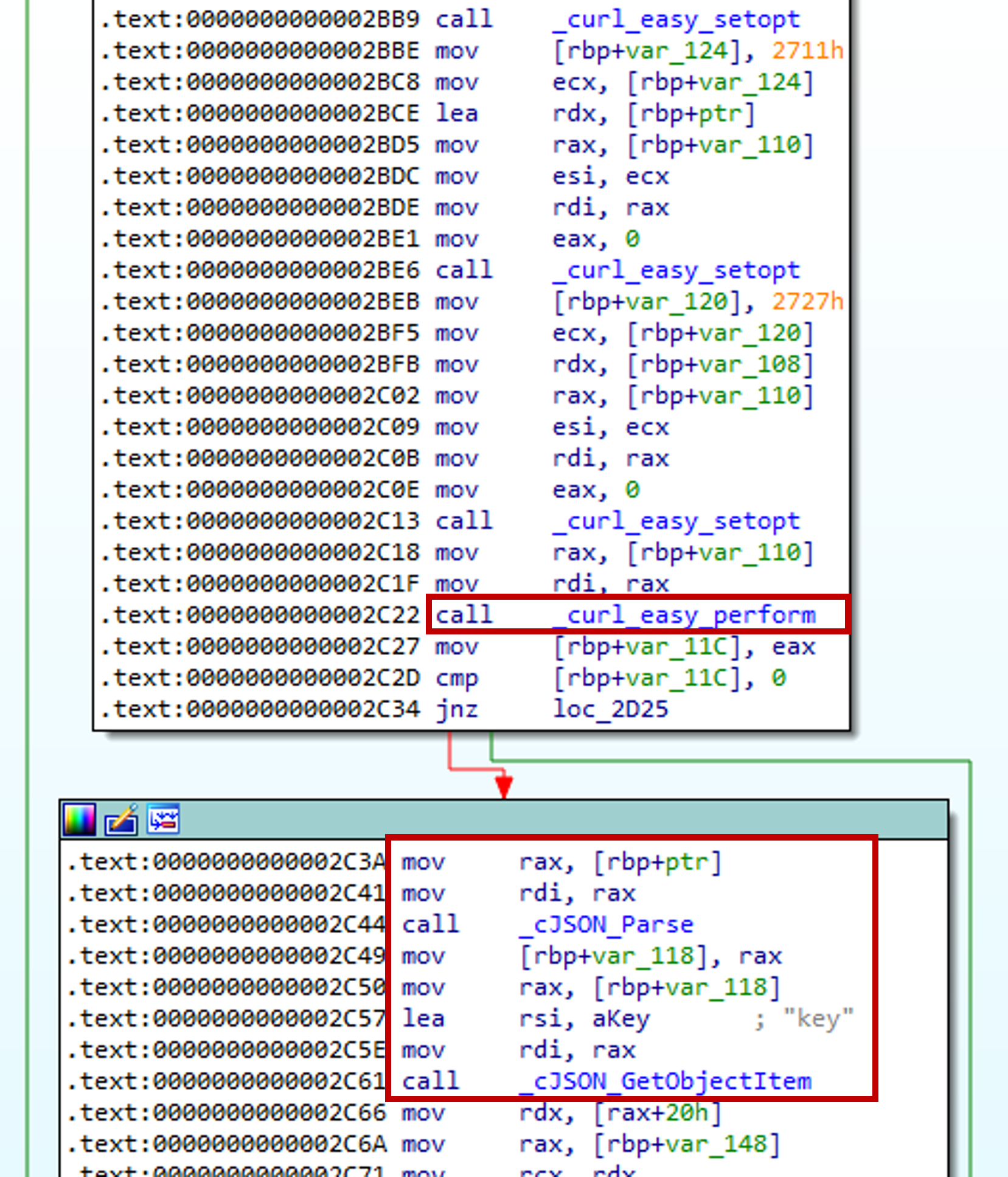Select the 2727h constant value
Image resolution: width=1008 pixels, height=1177 pixels.
point(807,302)
